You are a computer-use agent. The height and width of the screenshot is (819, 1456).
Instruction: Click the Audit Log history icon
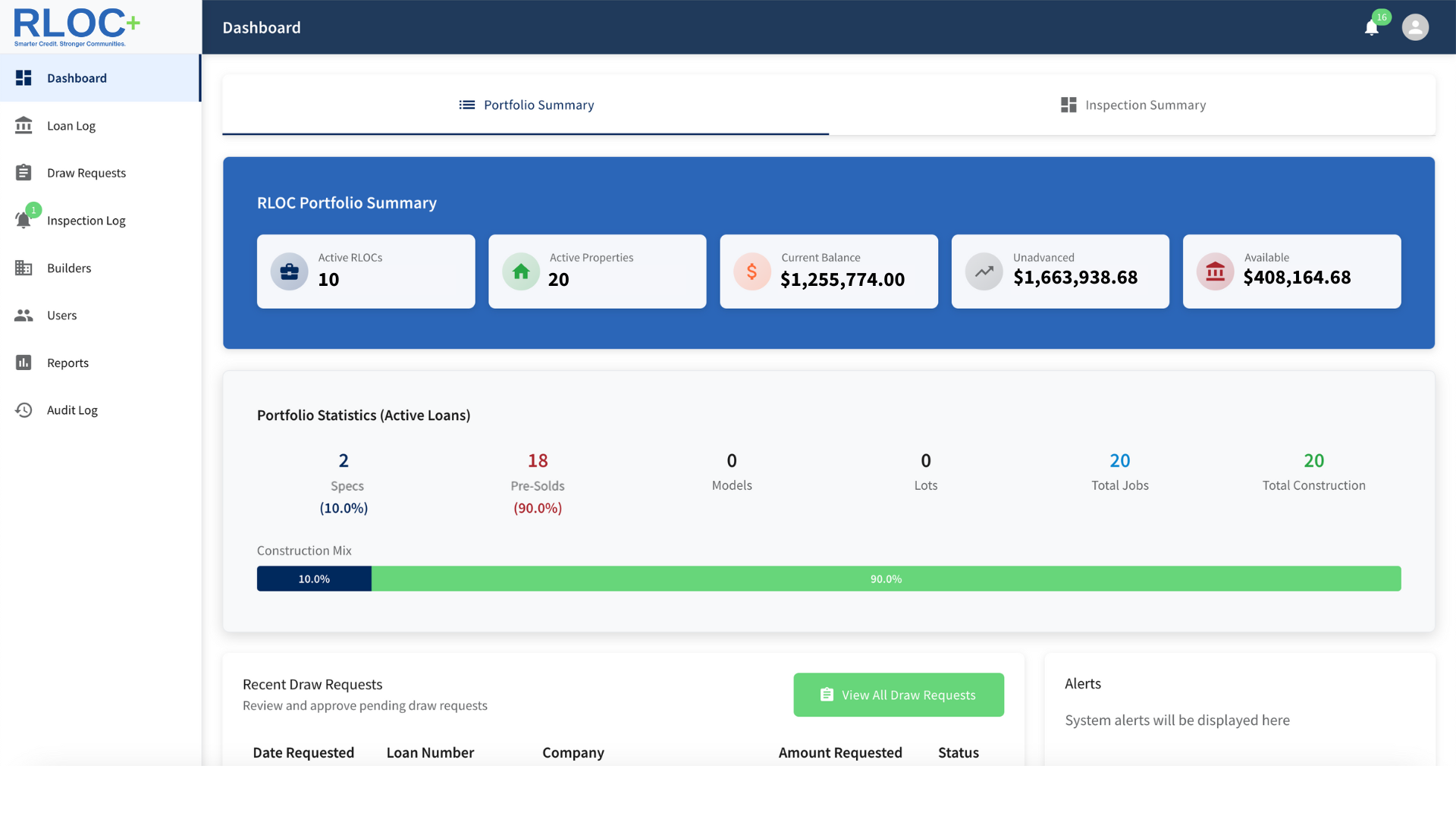[24, 409]
